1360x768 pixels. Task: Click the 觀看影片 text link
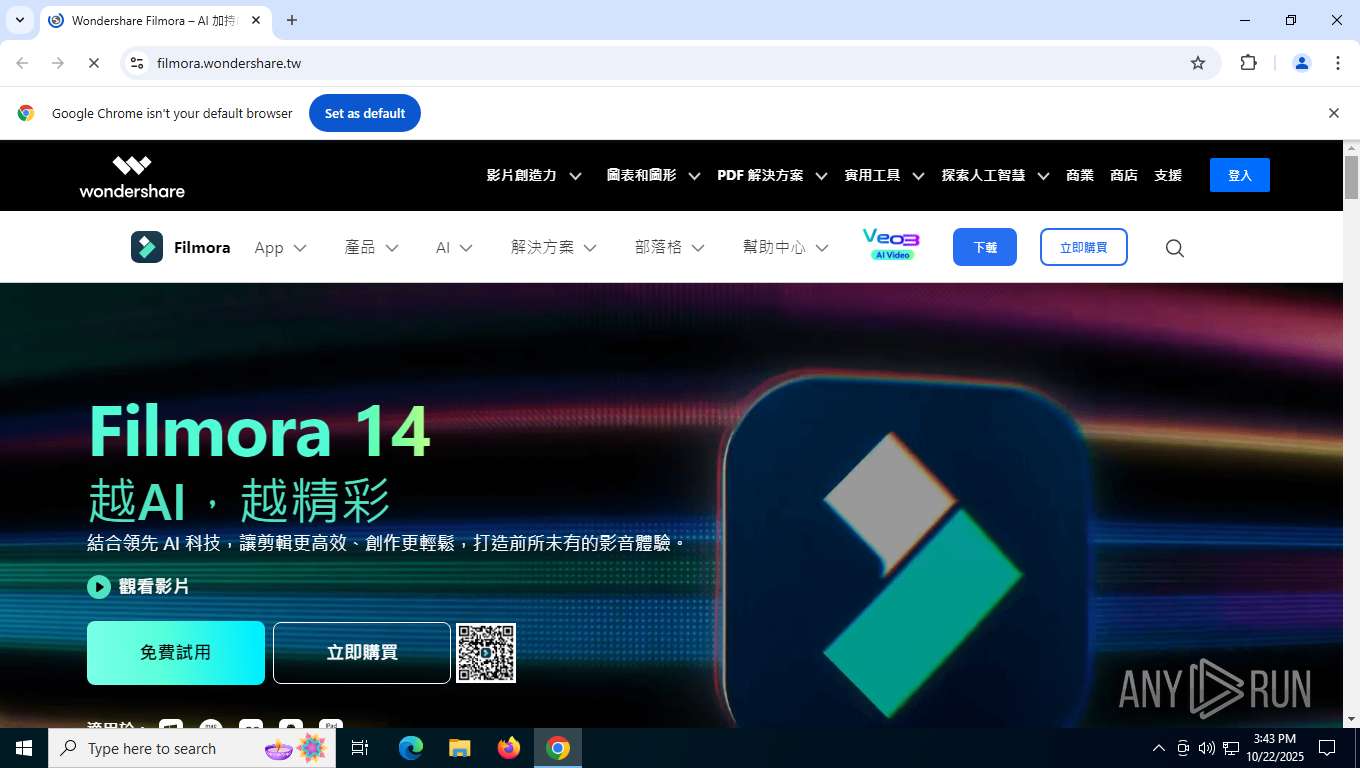click(x=154, y=587)
